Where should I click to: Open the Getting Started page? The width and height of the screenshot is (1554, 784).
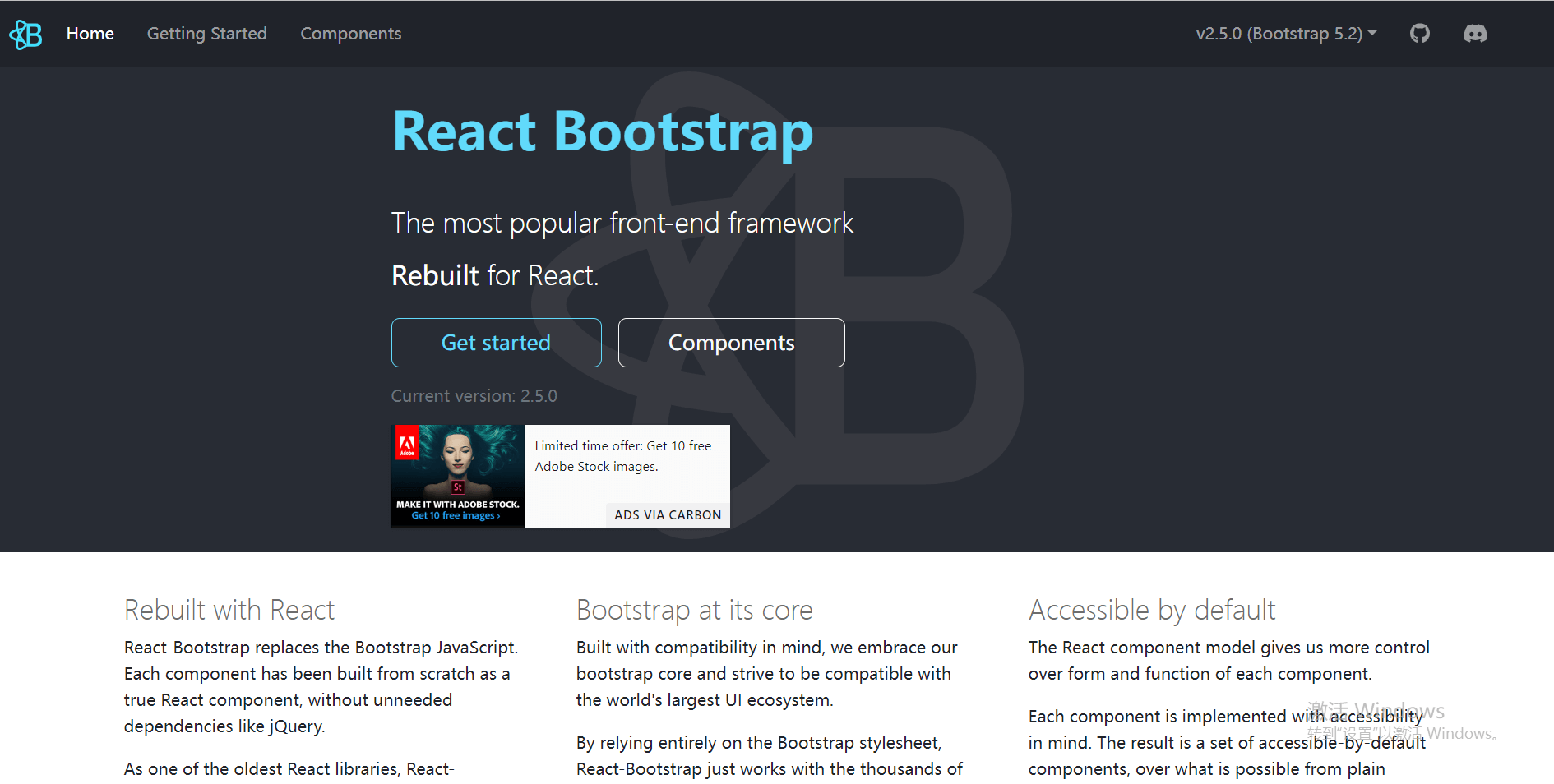pos(206,34)
